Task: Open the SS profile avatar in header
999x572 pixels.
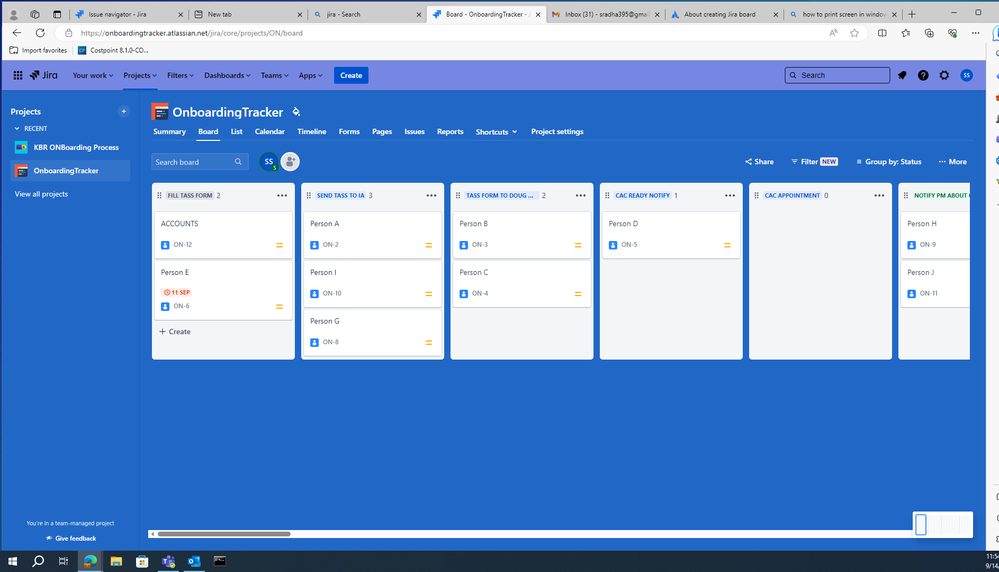Action: pyautogui.click(x=967, y=75)
